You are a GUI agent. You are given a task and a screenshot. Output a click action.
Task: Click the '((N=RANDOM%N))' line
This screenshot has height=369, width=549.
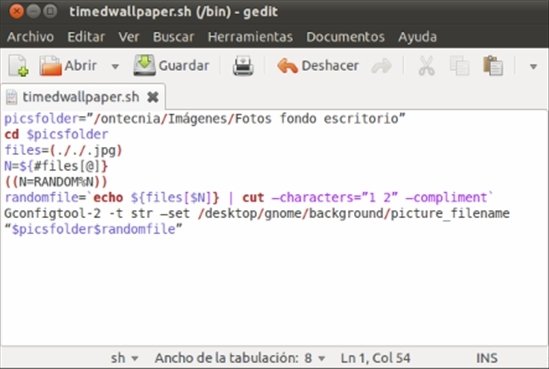pyautogui.click(x=56, y=182)
